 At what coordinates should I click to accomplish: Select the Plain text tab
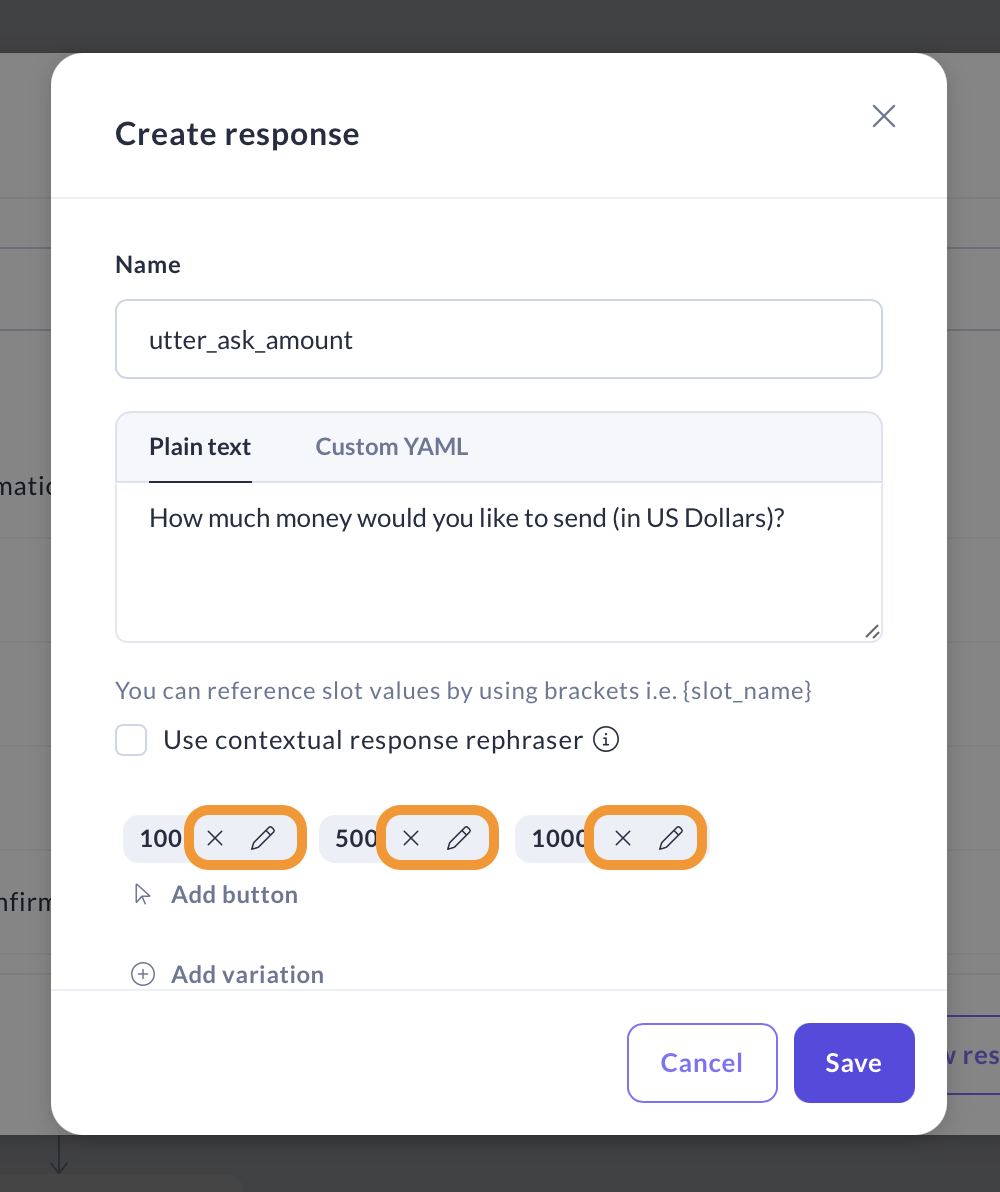pos(200,447)
